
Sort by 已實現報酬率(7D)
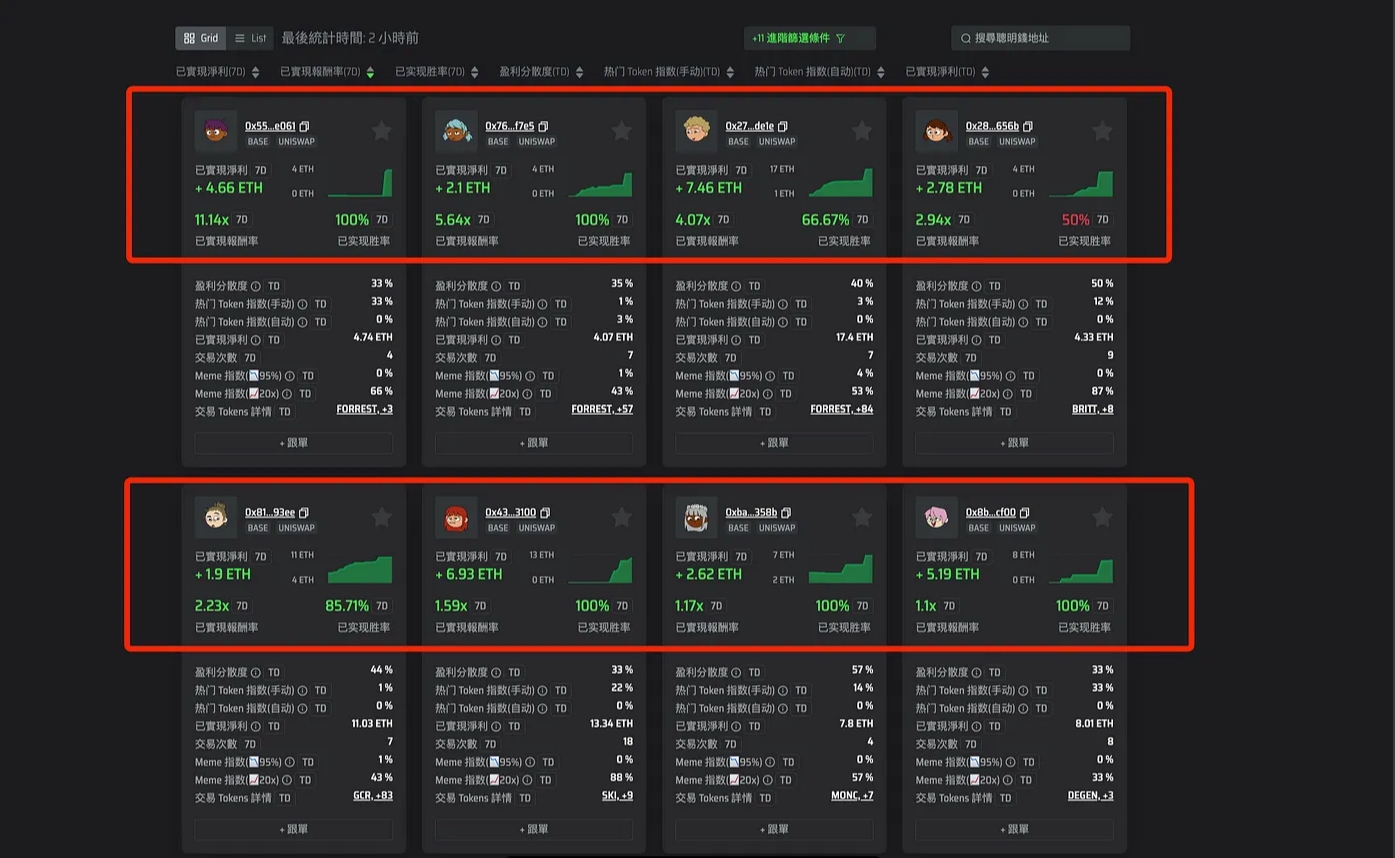(370, 72)
